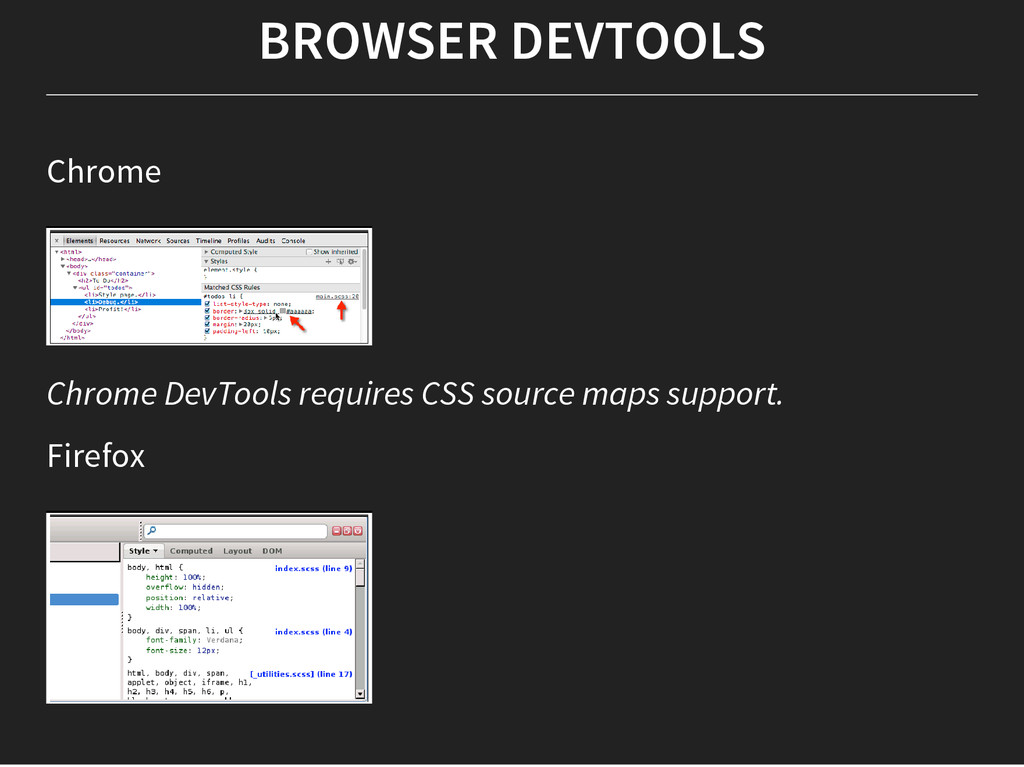Switch to the DOM tab in Firebug
The width and height of the screenshot is (1024, 767).
pyautogui.click(x=272, y=551)
